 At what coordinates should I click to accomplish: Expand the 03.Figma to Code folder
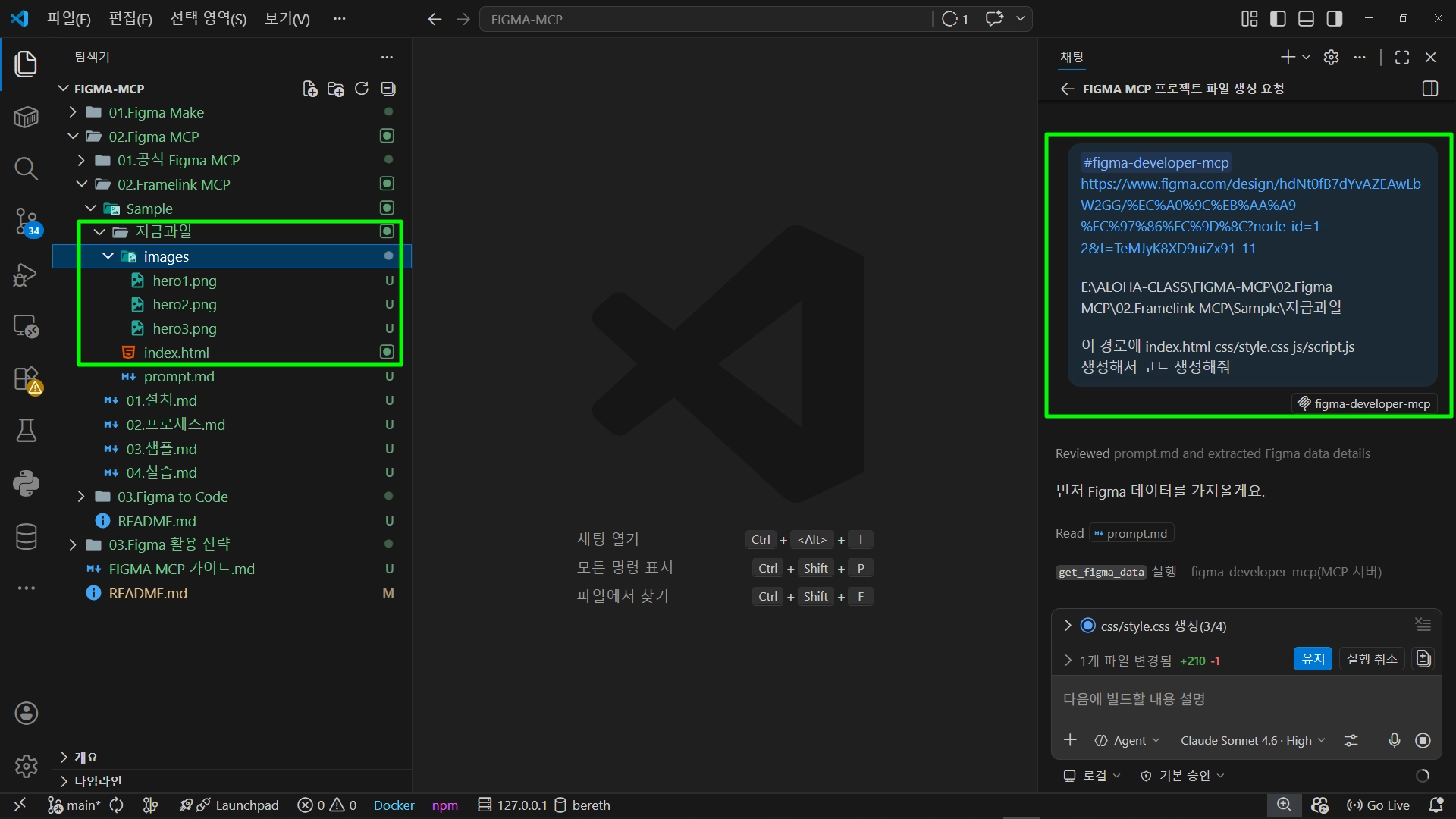pos(172,497)
